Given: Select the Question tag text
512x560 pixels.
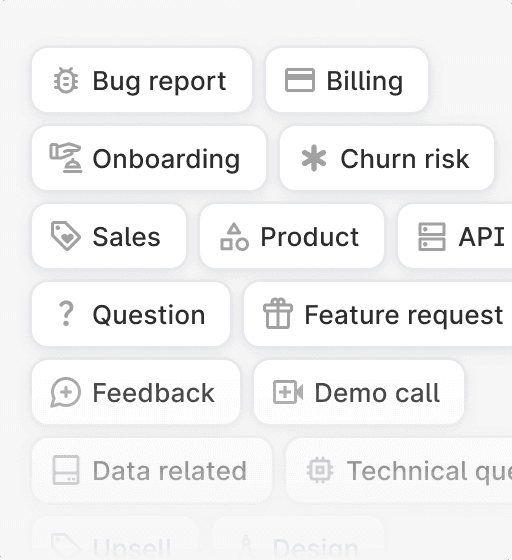Looking at the screenshot, I should (x=149, y=315).
